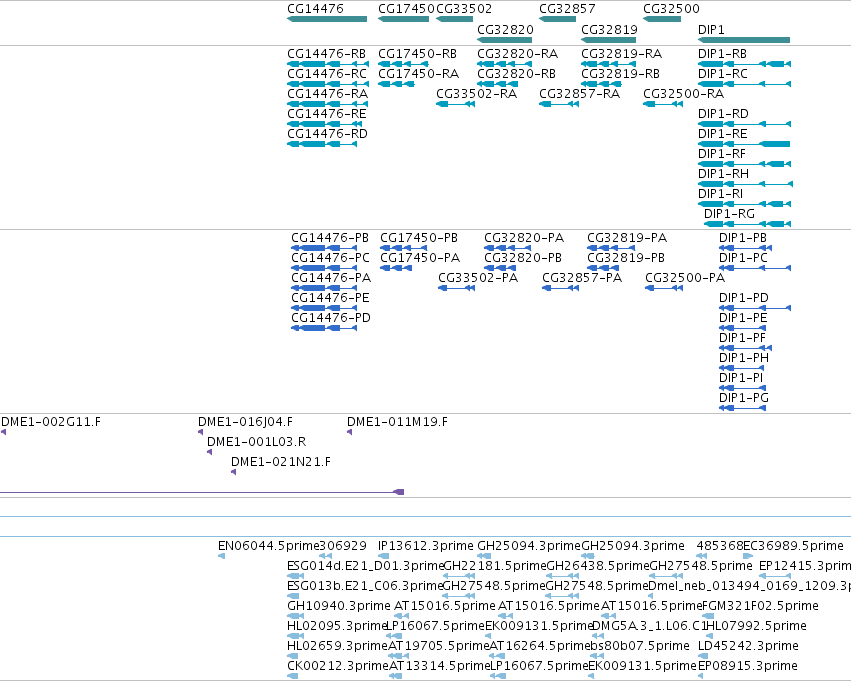Select EST GH26438.5prime
The image size is (851, 681).
coord(598,566)
